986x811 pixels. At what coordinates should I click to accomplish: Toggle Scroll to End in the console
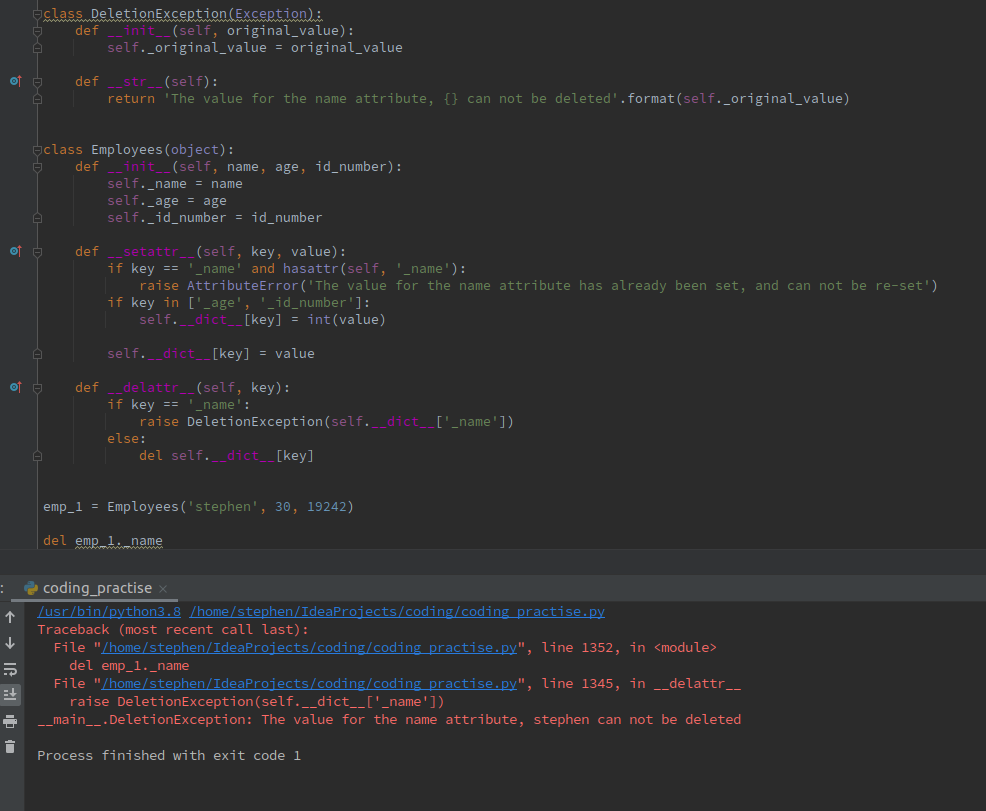coord(10,694)
